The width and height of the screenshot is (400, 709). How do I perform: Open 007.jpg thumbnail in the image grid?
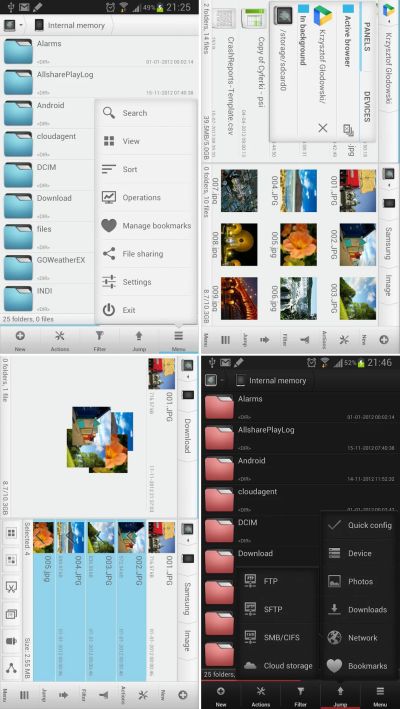pyautogui.click(x=239, y=190)
